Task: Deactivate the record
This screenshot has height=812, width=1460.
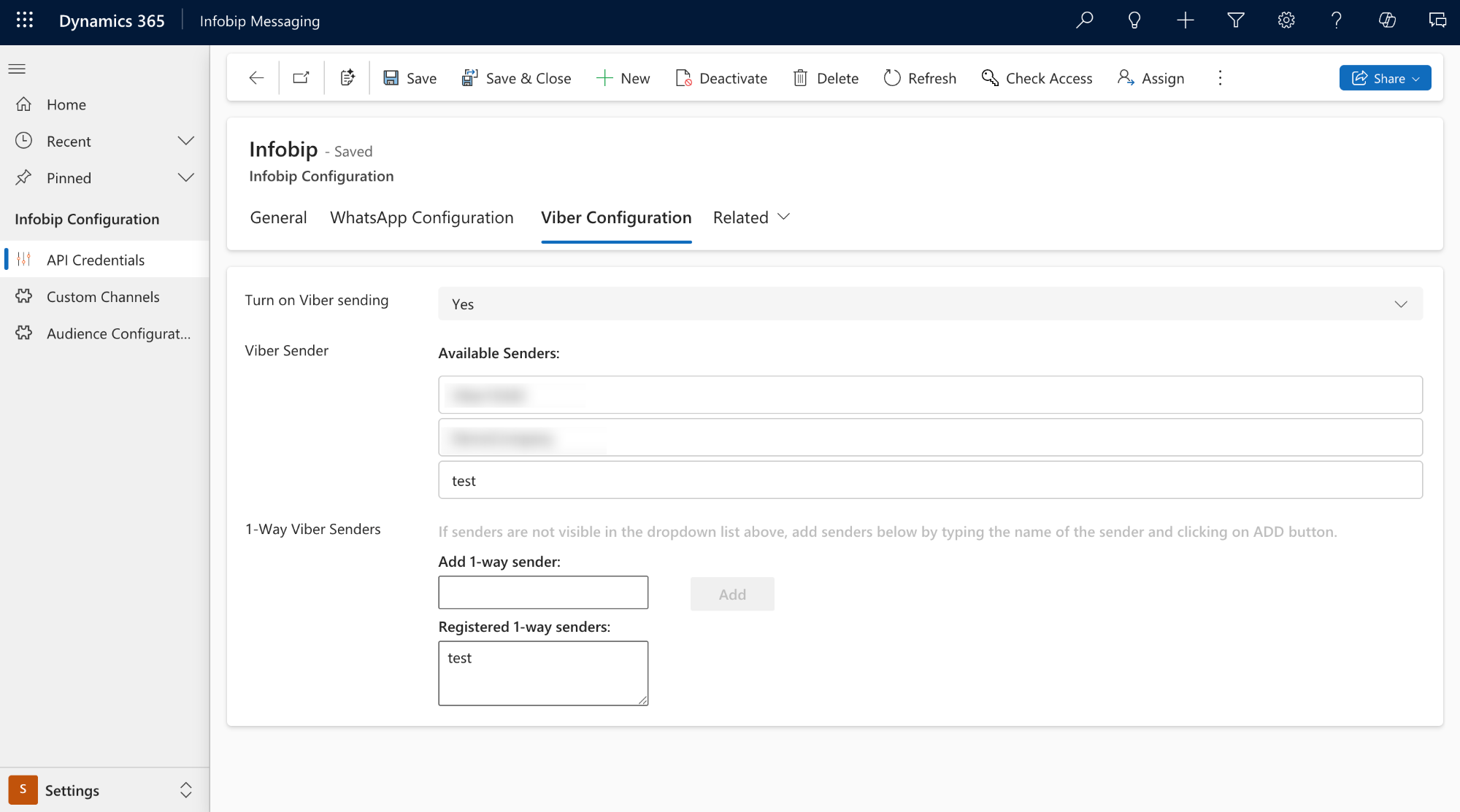Action: (x=721, y=78)
